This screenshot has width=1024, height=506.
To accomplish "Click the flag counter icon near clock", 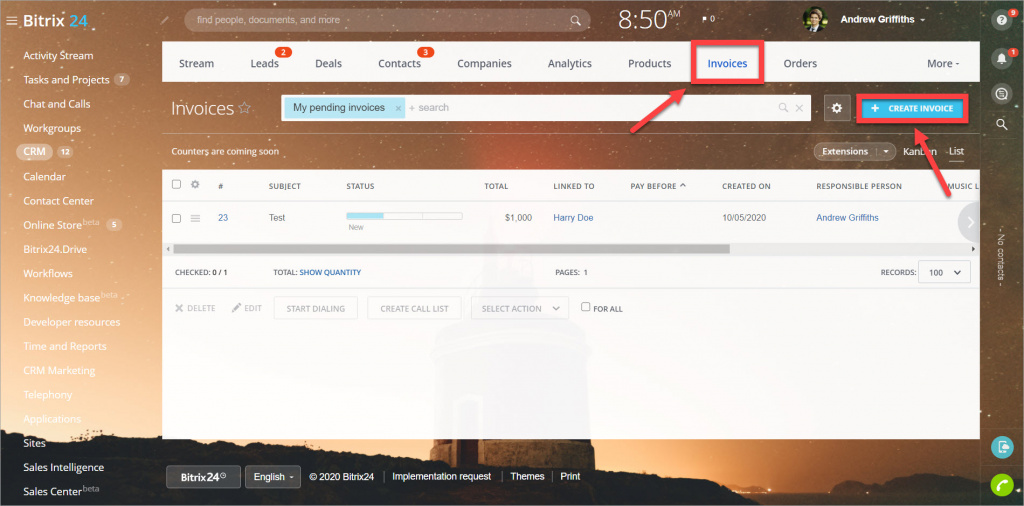I will point(708,20).
